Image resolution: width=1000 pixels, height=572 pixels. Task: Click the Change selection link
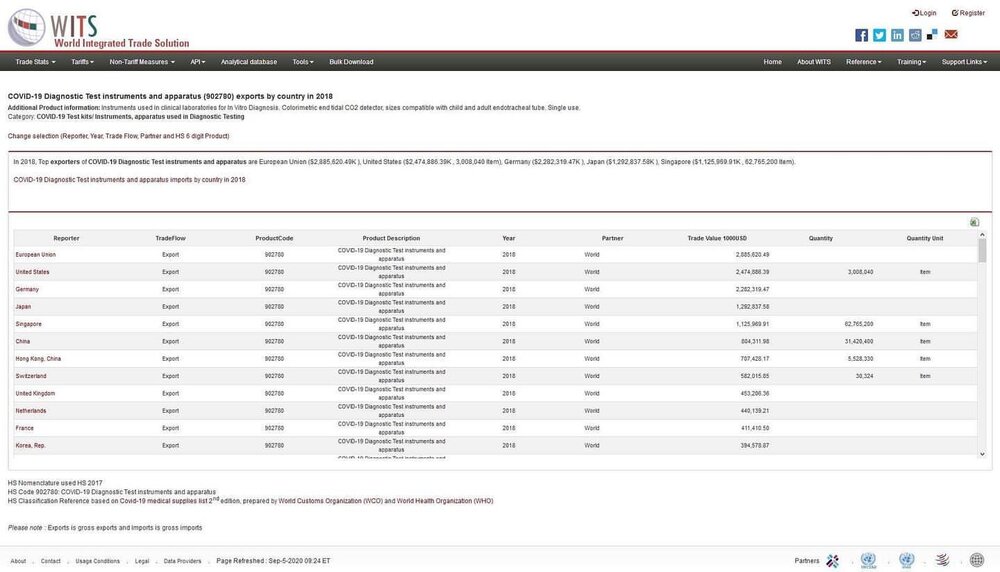coord(119,136)
